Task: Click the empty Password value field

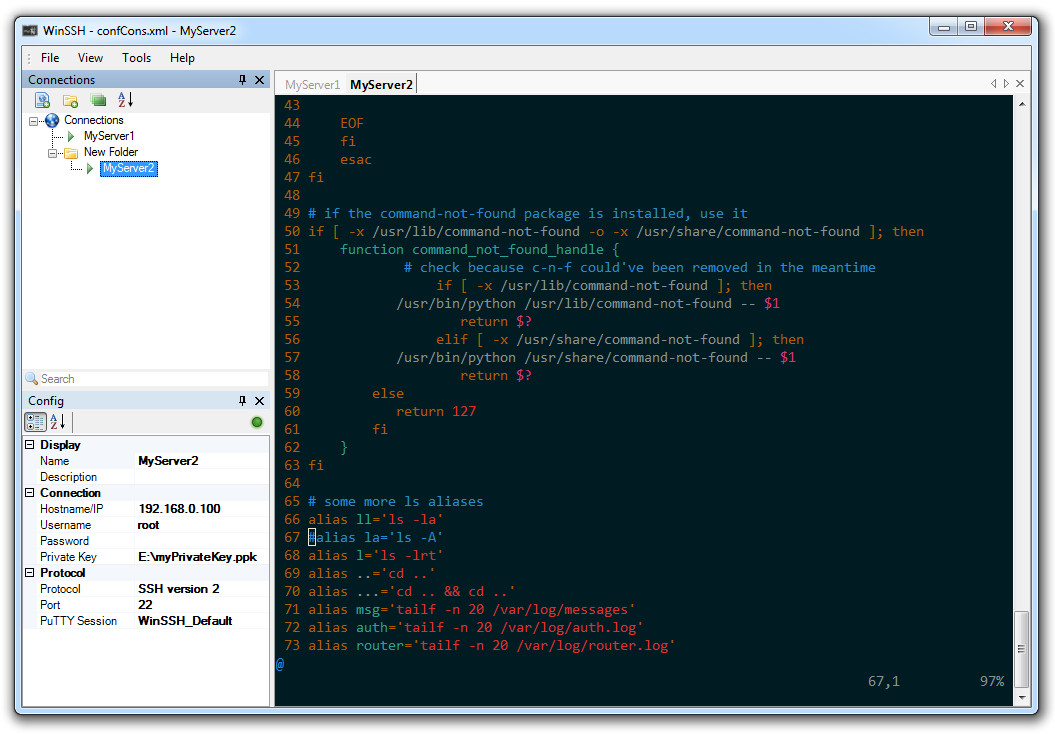Action: (x=202, y=541)
